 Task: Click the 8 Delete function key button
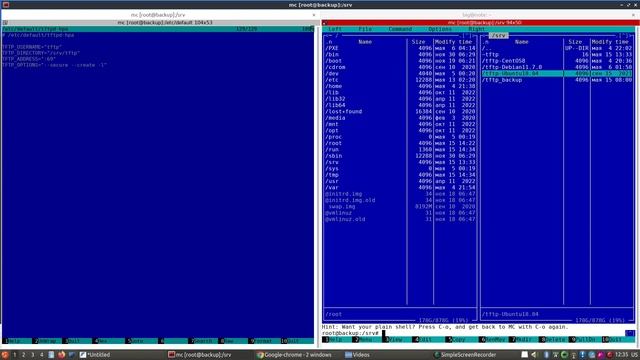pos(553,340)
